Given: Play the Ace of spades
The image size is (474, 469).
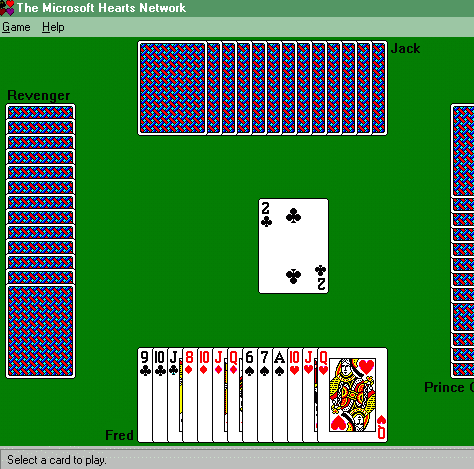Looking at the screenshot, I should coord(280,395).
